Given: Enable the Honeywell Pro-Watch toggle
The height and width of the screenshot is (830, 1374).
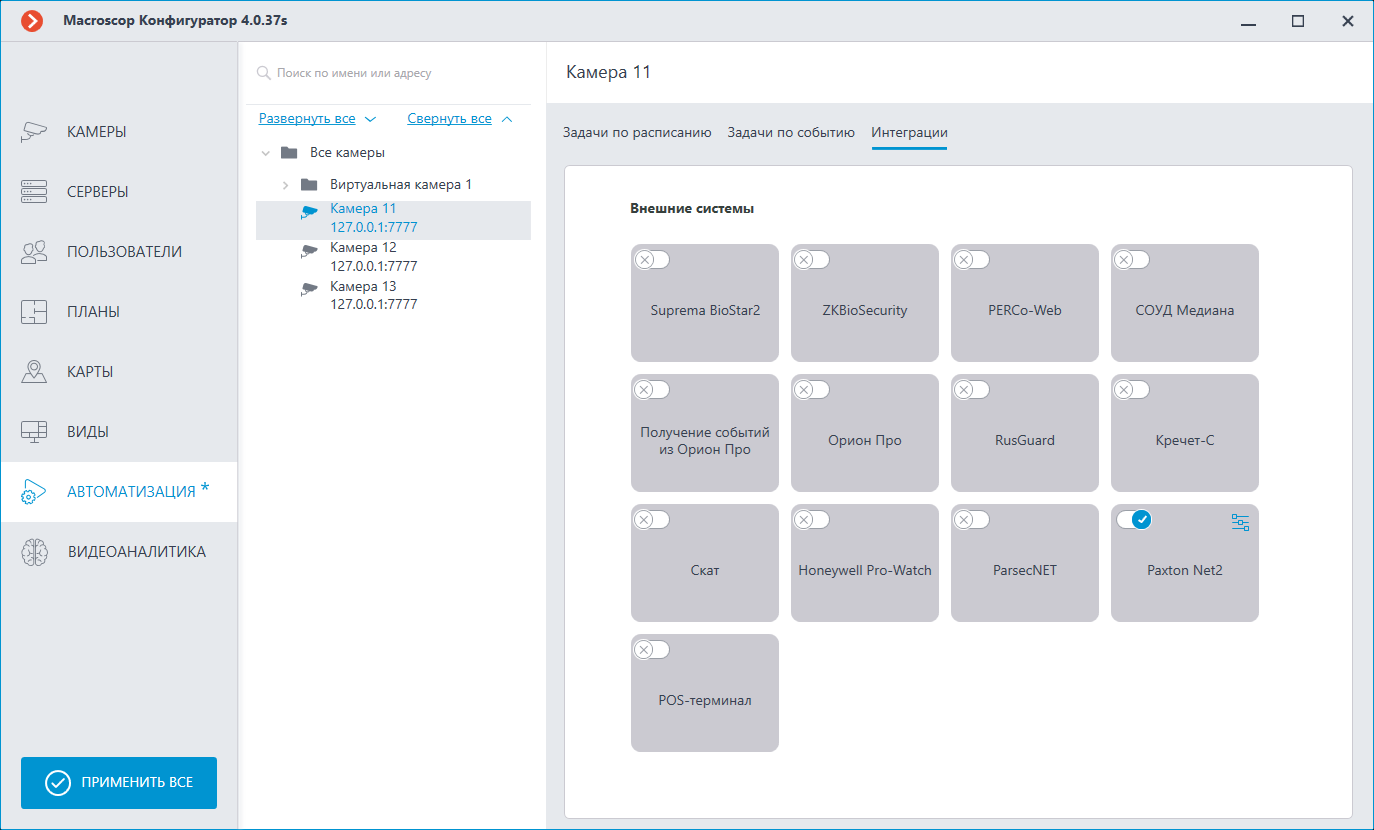Looking at the screenshot, I should click(812, 520).
